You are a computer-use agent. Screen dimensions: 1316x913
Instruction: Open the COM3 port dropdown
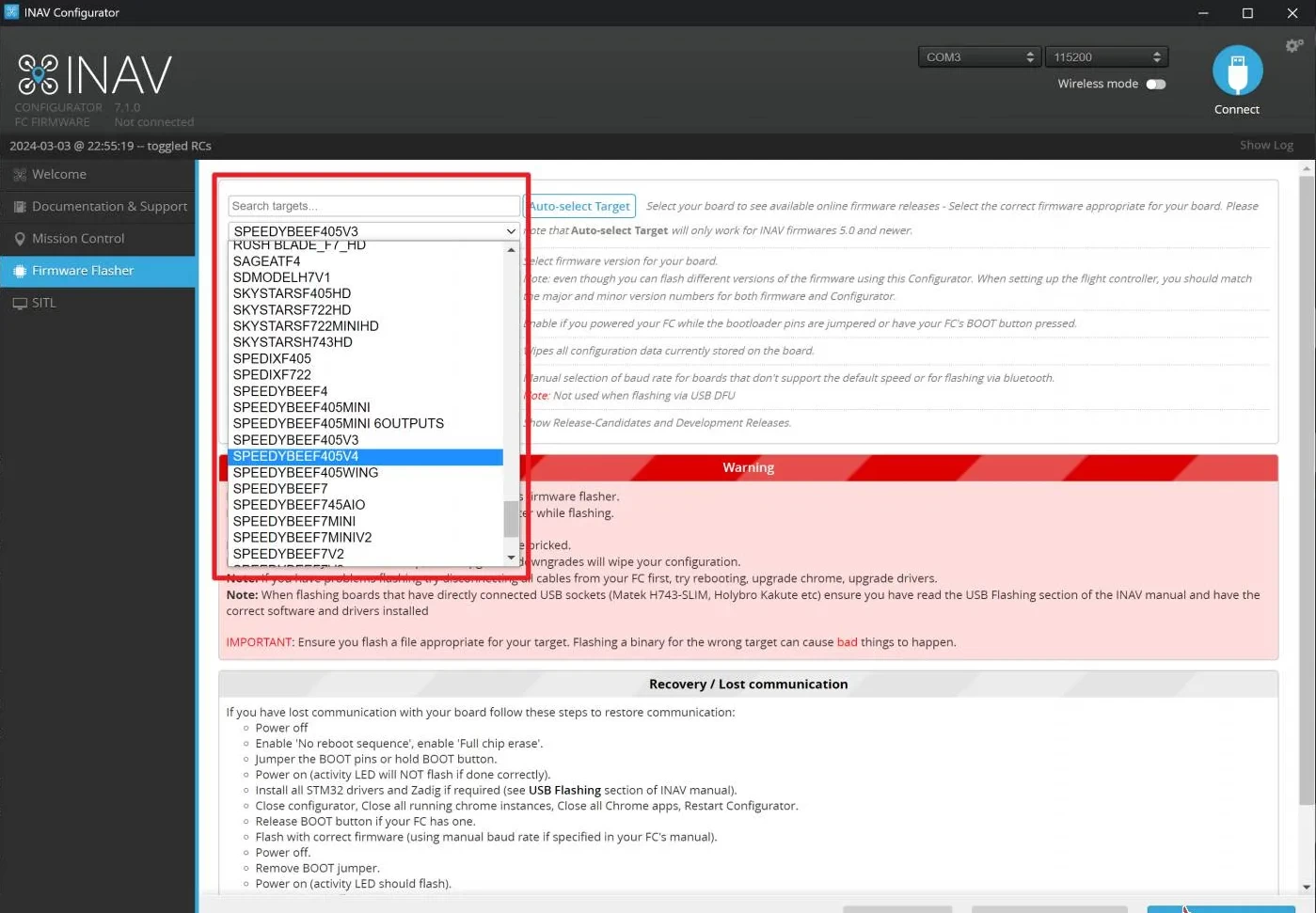pos(978,57)
